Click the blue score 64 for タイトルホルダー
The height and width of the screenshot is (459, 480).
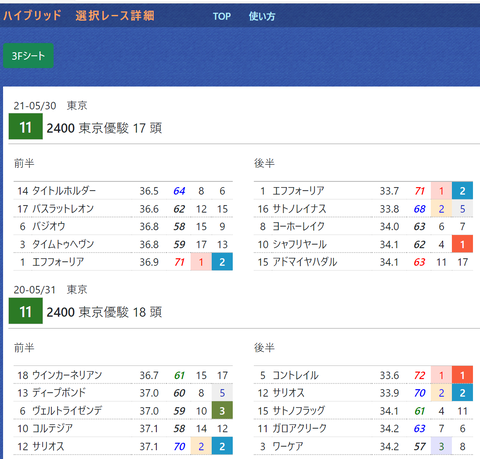(179, 191)
